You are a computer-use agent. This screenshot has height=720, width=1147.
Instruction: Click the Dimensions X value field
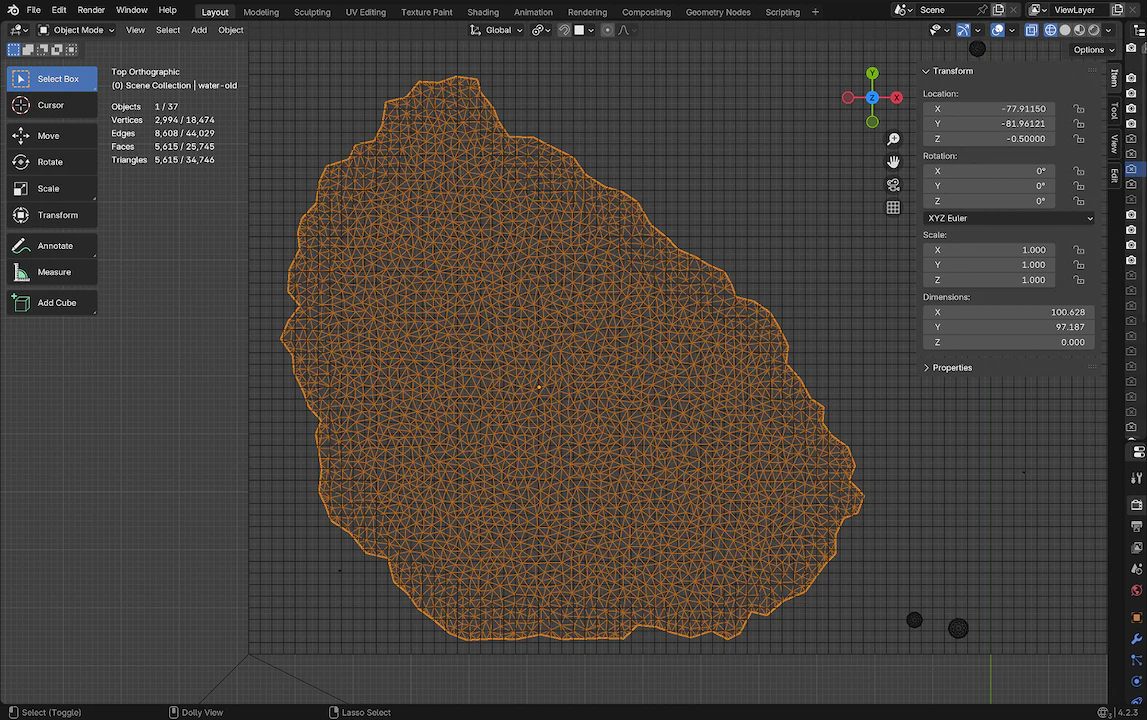1008,312
